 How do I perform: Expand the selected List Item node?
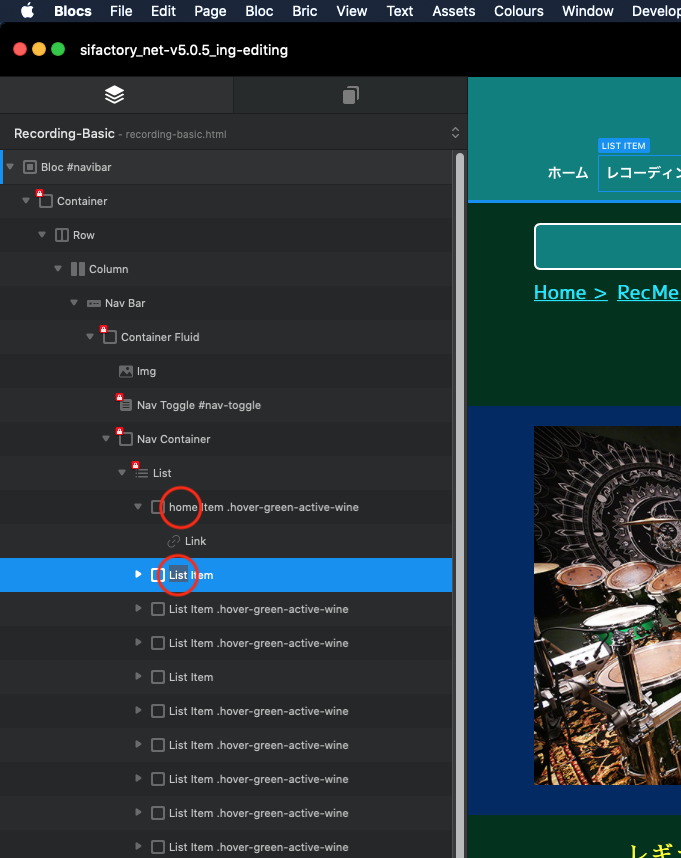(138, 575)
